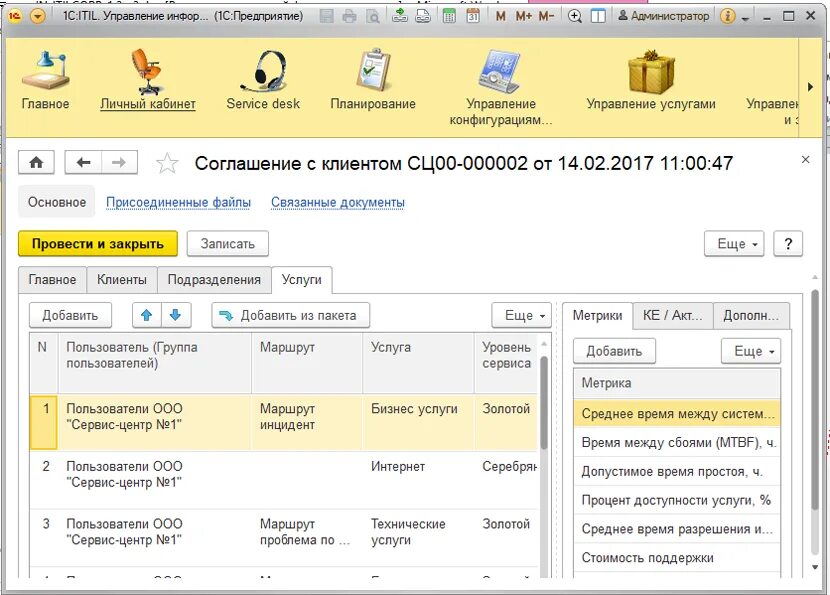Click the M+ memory add button

pos(523,16)
